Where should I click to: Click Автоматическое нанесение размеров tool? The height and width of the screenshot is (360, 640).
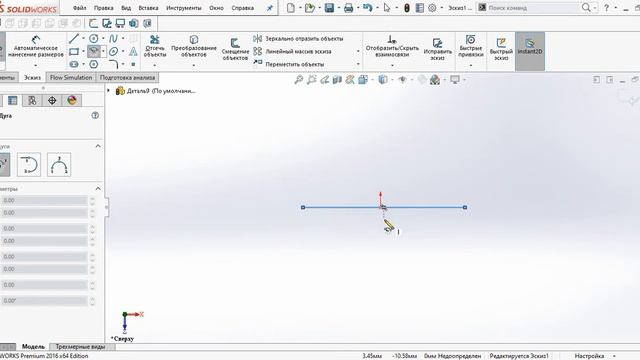click(x=36, y=47)
